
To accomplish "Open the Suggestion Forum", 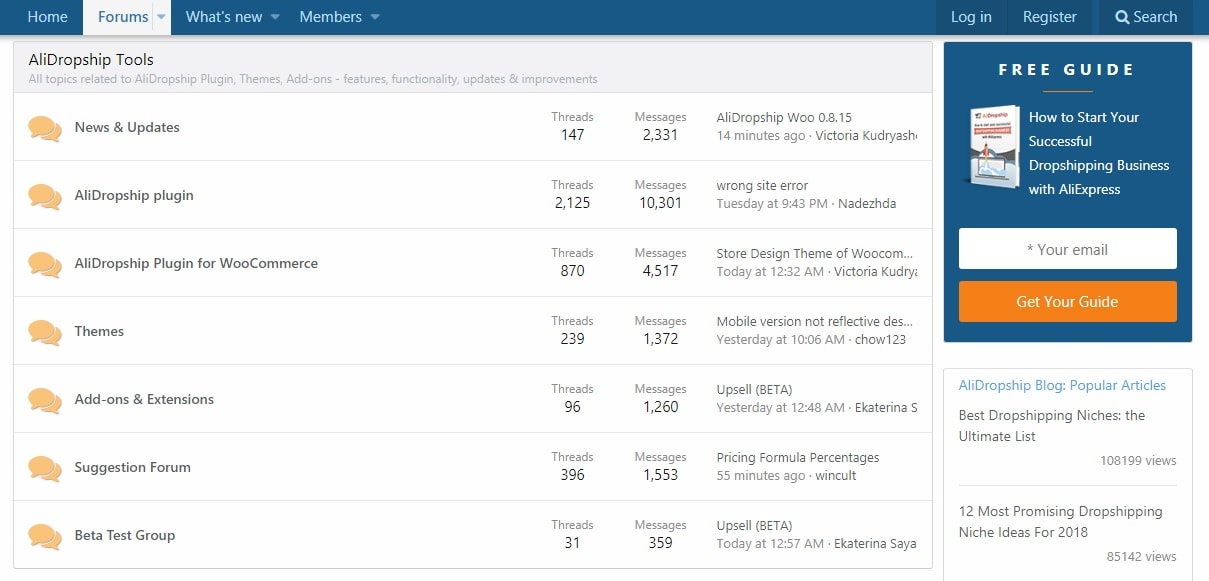I will 132,468.
